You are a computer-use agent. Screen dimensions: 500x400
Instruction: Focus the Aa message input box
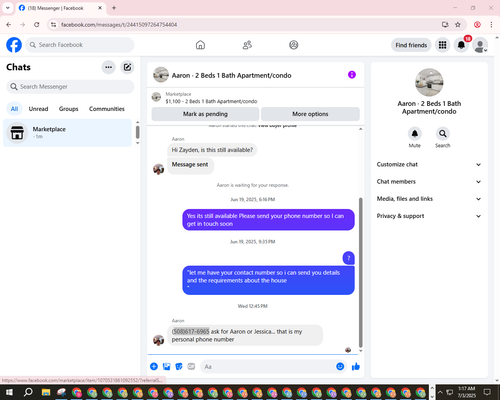pyautogui.click(x=267, y=367)
